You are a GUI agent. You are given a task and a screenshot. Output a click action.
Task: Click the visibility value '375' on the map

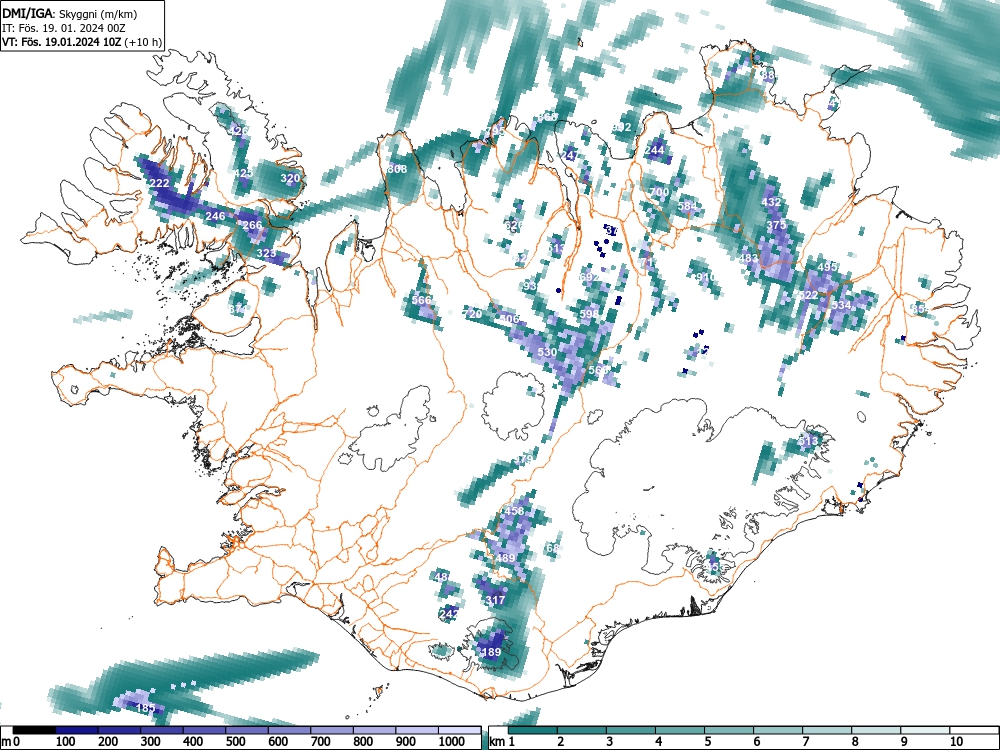click(776, 225)
